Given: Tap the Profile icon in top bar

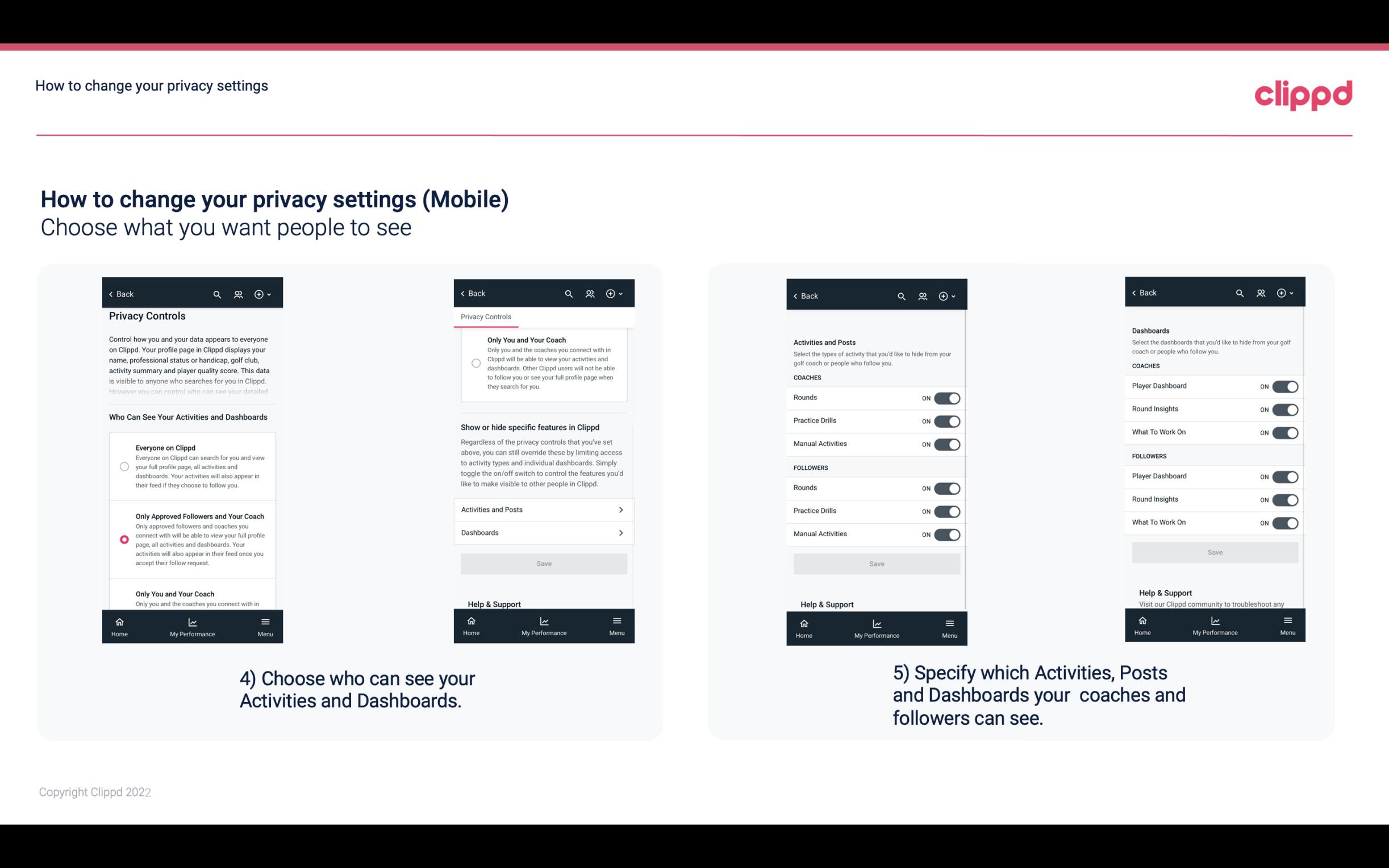Looking at the screenshot, I should click(x=238, y=293).
